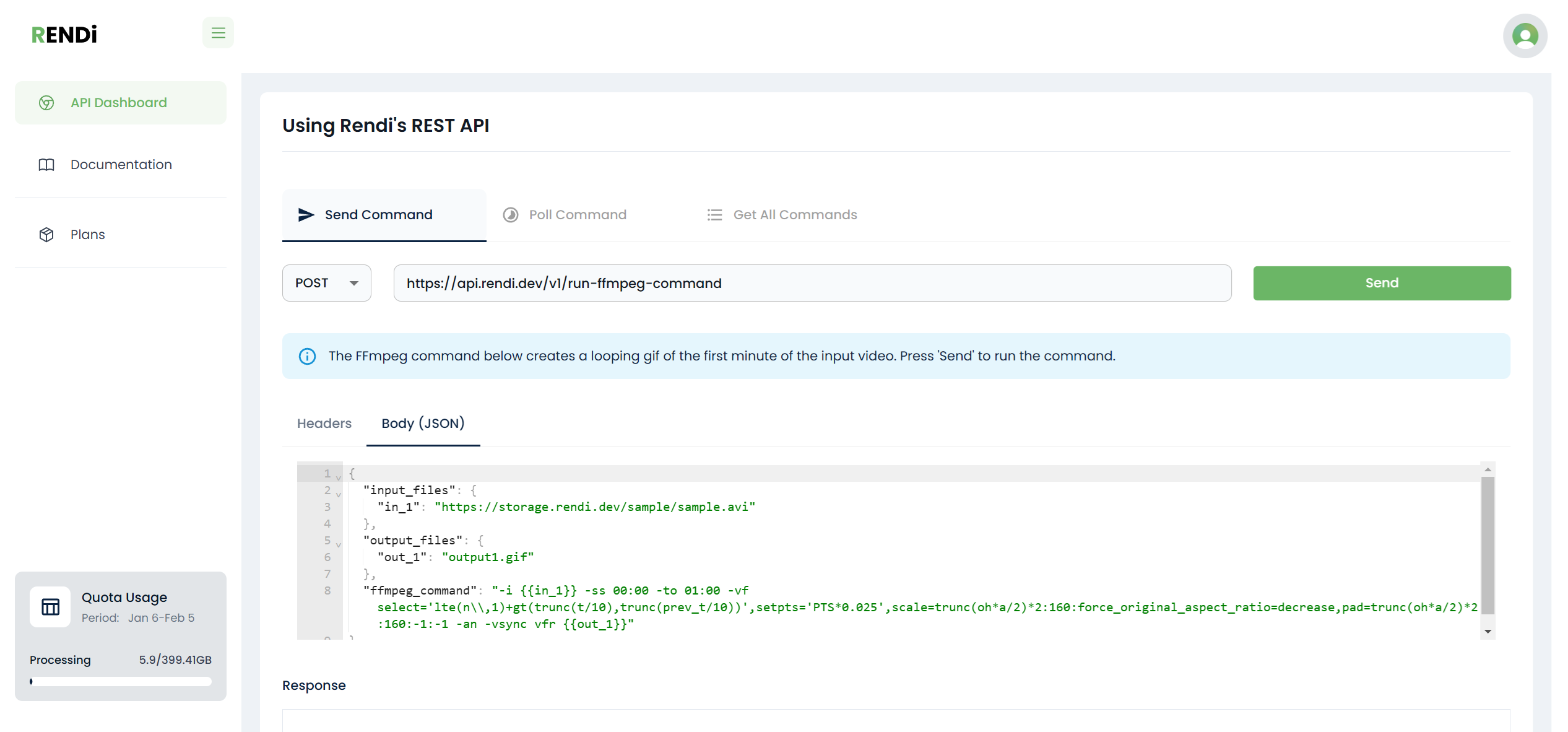This screenshot has width=1568, height=732.
Task: Click the code editor scrollbar down arrow
Action: click(1488, 632)
